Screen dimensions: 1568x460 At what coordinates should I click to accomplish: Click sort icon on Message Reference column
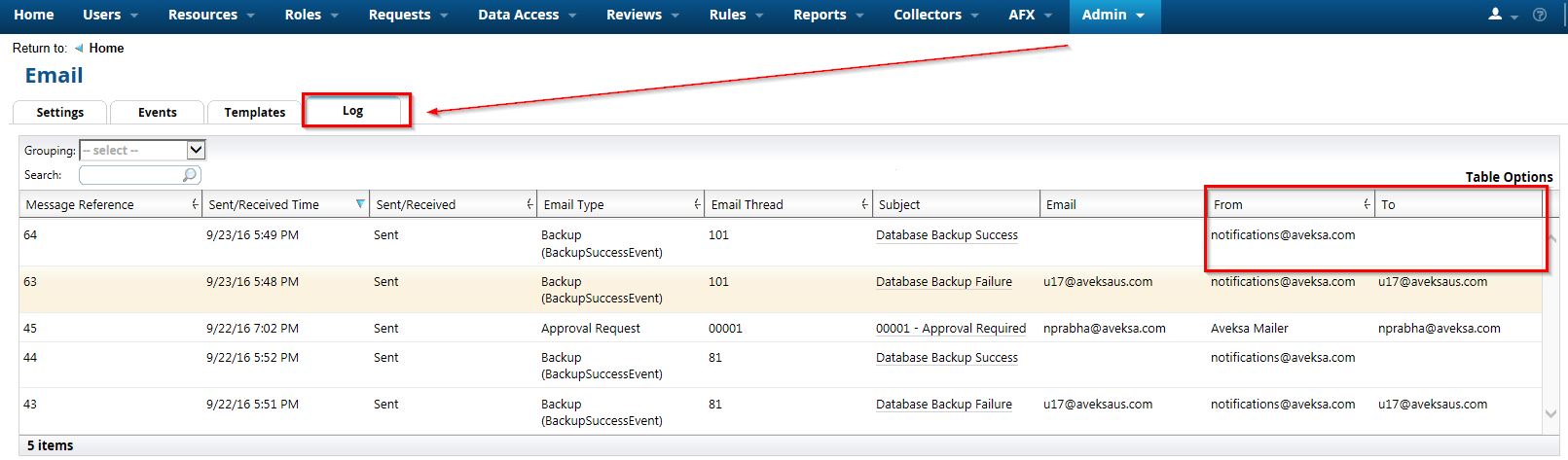point(195,204)
